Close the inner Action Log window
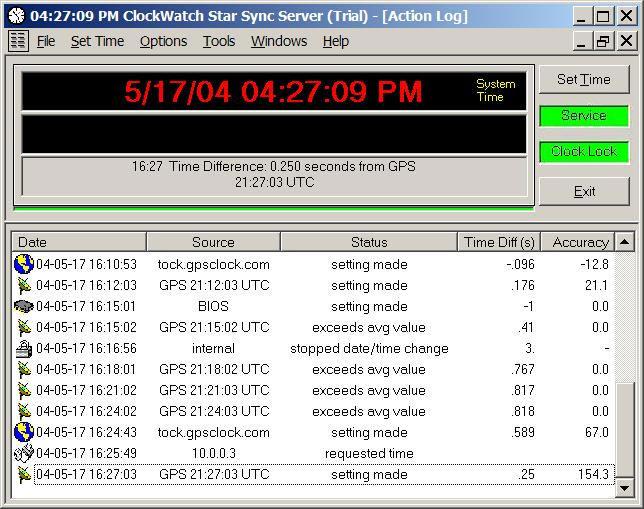644x509 pixels. pyautogui.click(x=627, y=41)
